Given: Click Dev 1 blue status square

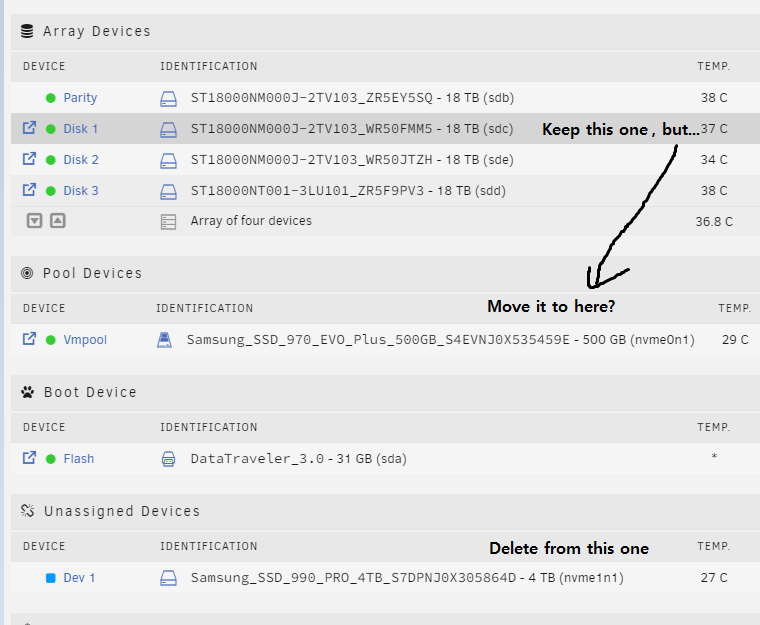Looking at the screenshot, I should point(50,578).
